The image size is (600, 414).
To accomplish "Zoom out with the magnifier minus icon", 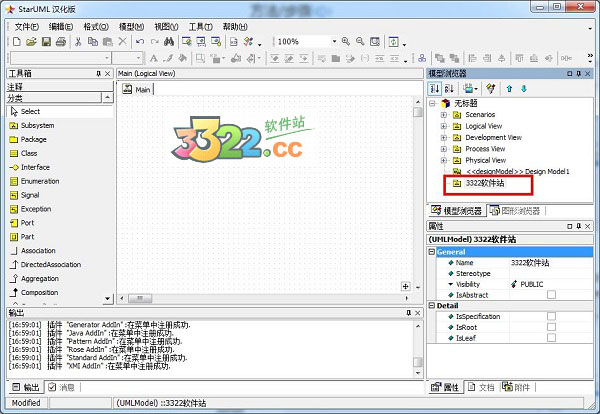I will click(360, 41).
